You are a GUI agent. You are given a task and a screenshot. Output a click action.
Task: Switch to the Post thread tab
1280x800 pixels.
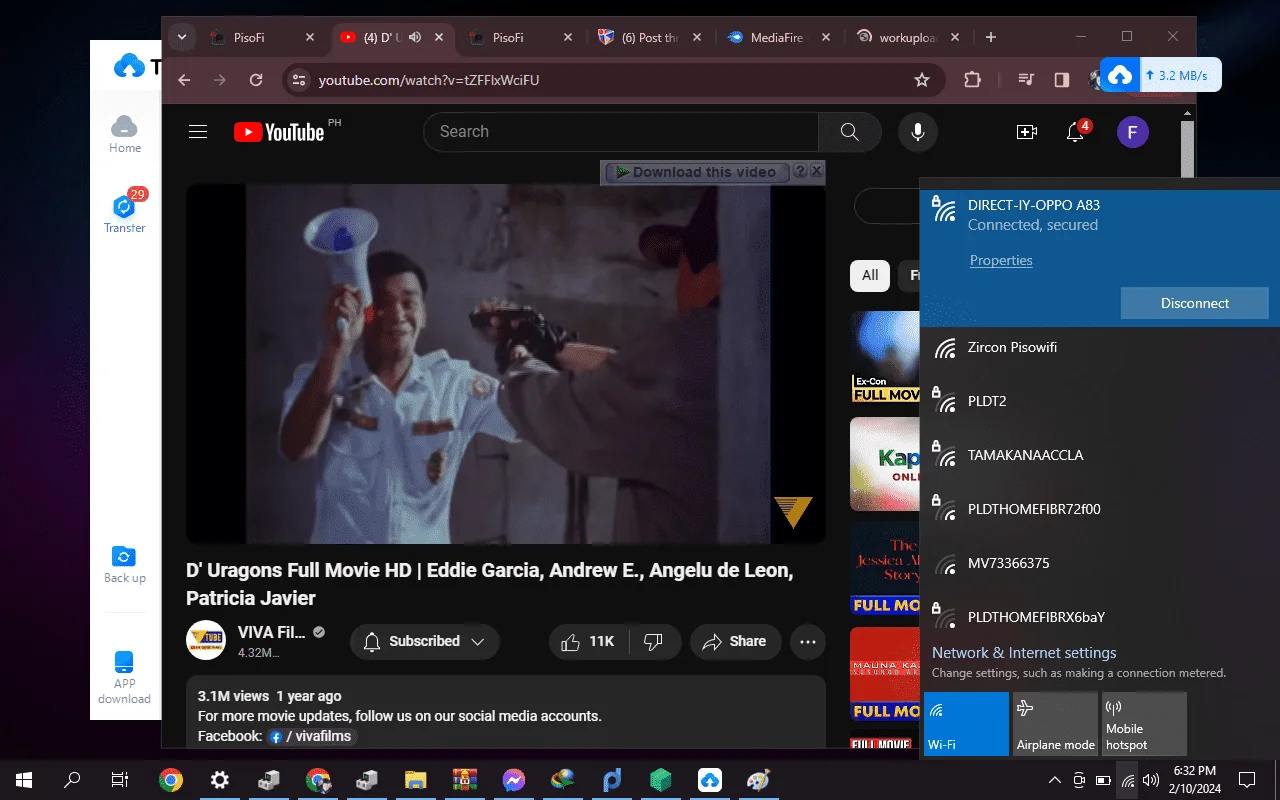(x=648, y=38)
